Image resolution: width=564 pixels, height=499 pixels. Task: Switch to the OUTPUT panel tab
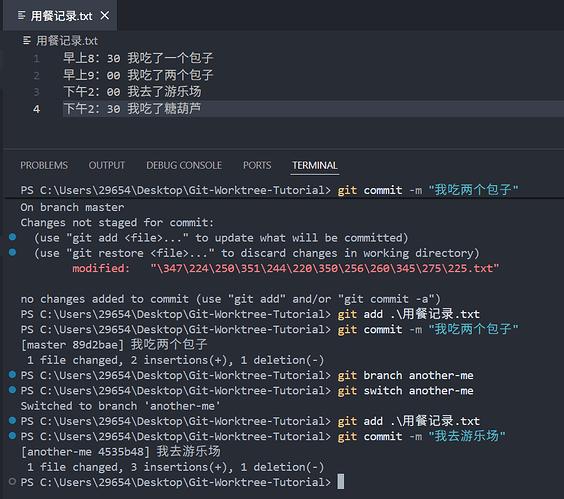pyautogui.click(x=107, y=165)
